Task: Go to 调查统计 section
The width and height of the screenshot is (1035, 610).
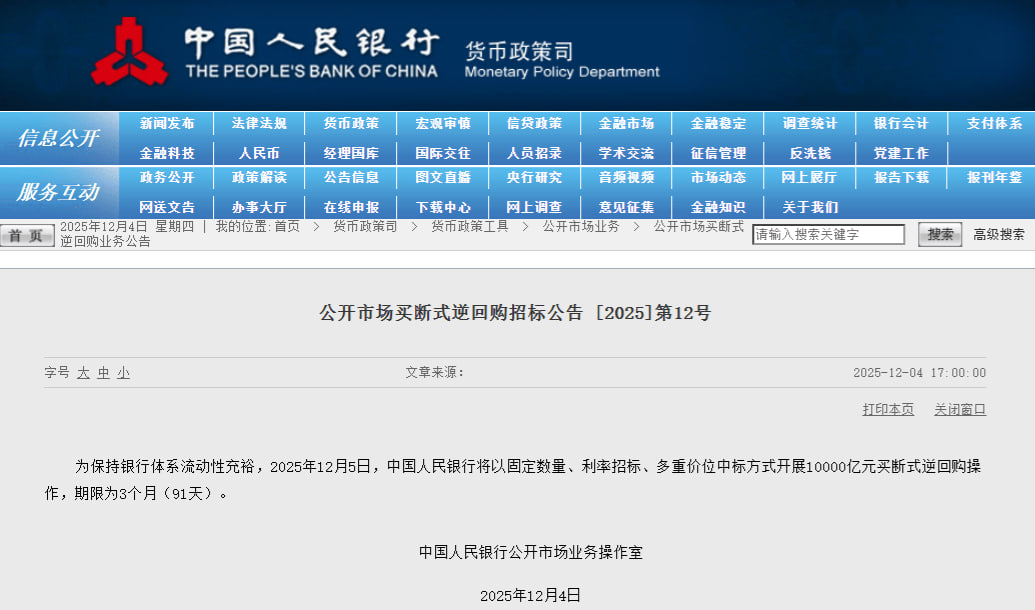Action: coord(810,123)
